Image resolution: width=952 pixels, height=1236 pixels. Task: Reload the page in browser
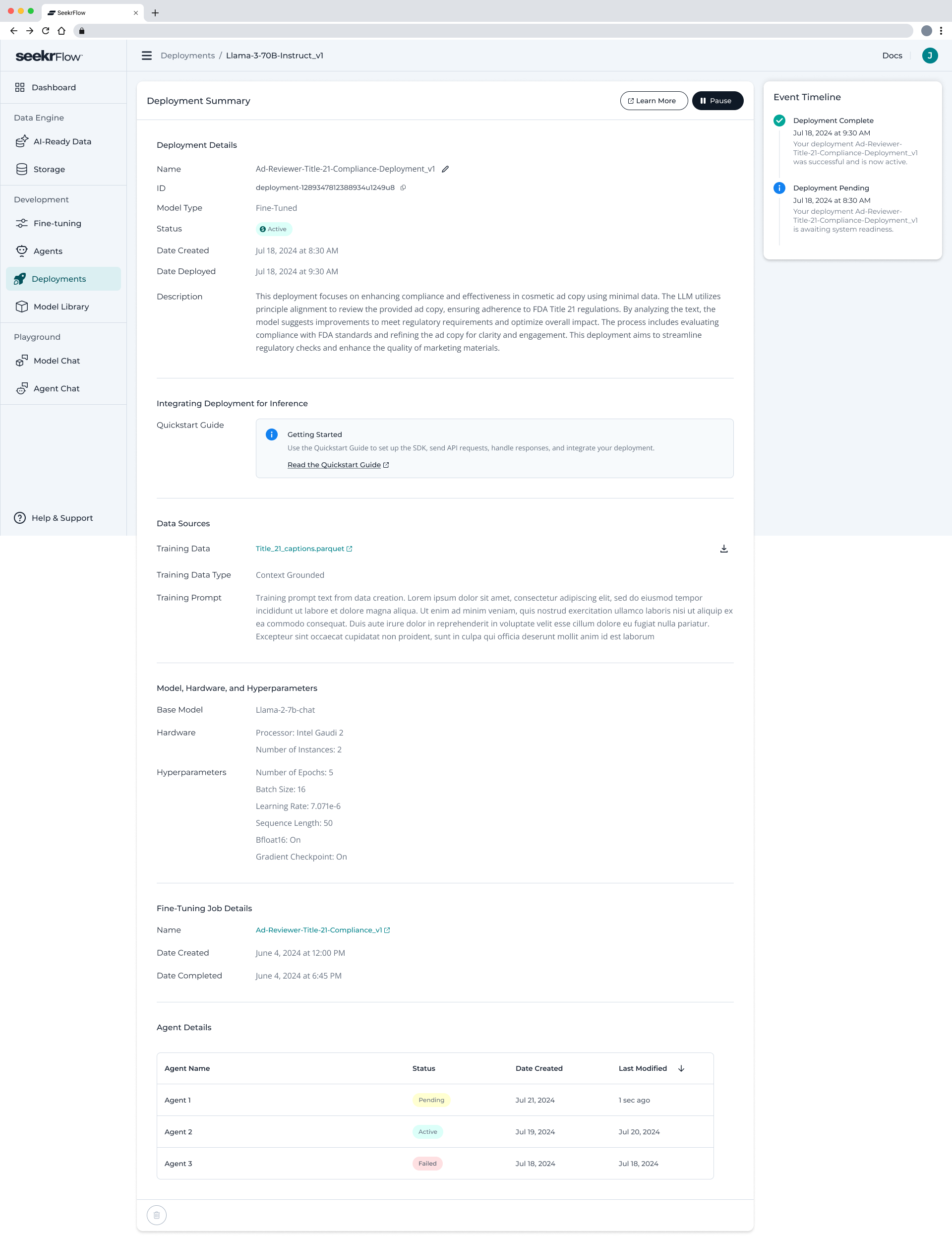[46, 31]
